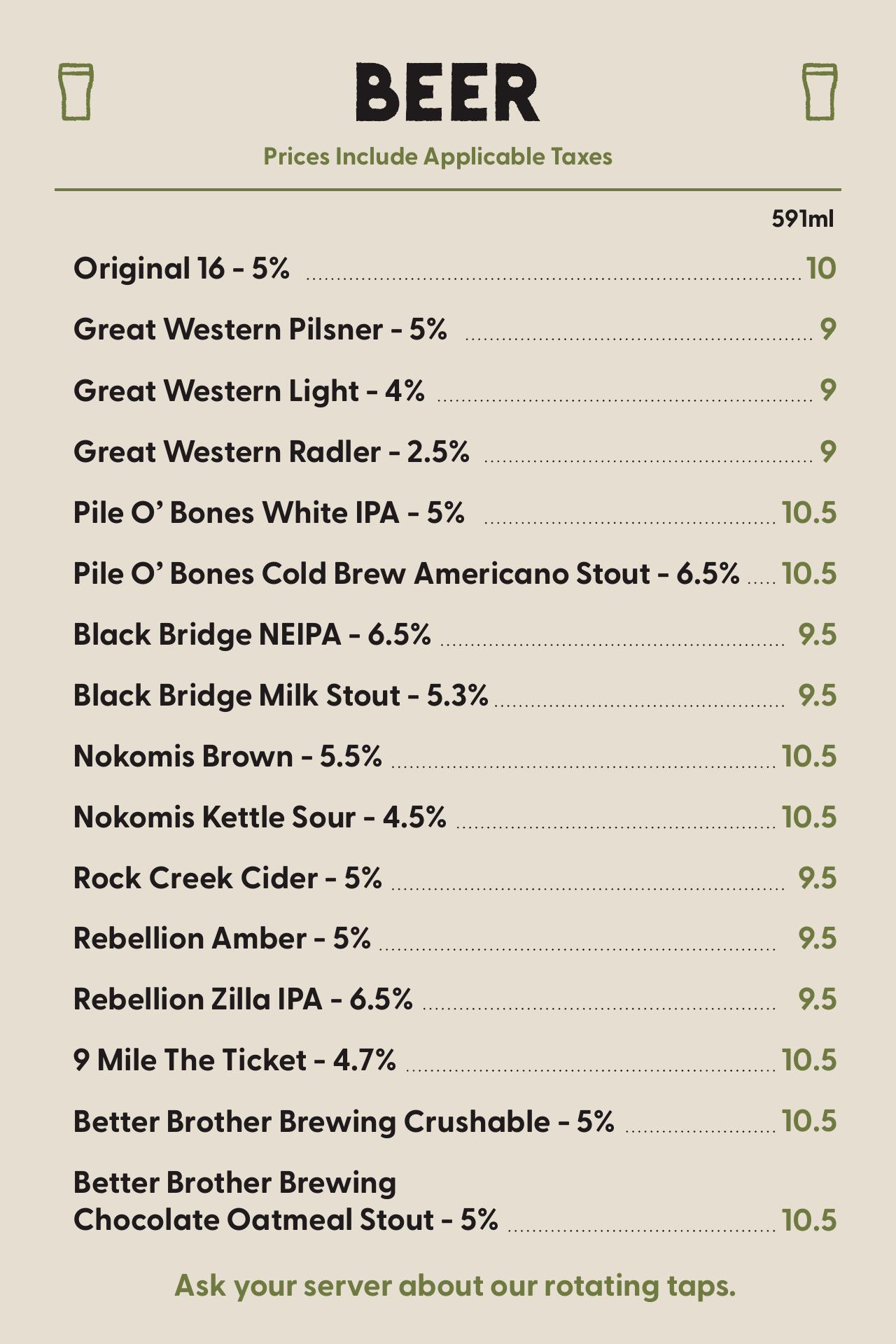Click the left beer glass icon
This screenshot has height=1344, width=896.
pos(76,92)
